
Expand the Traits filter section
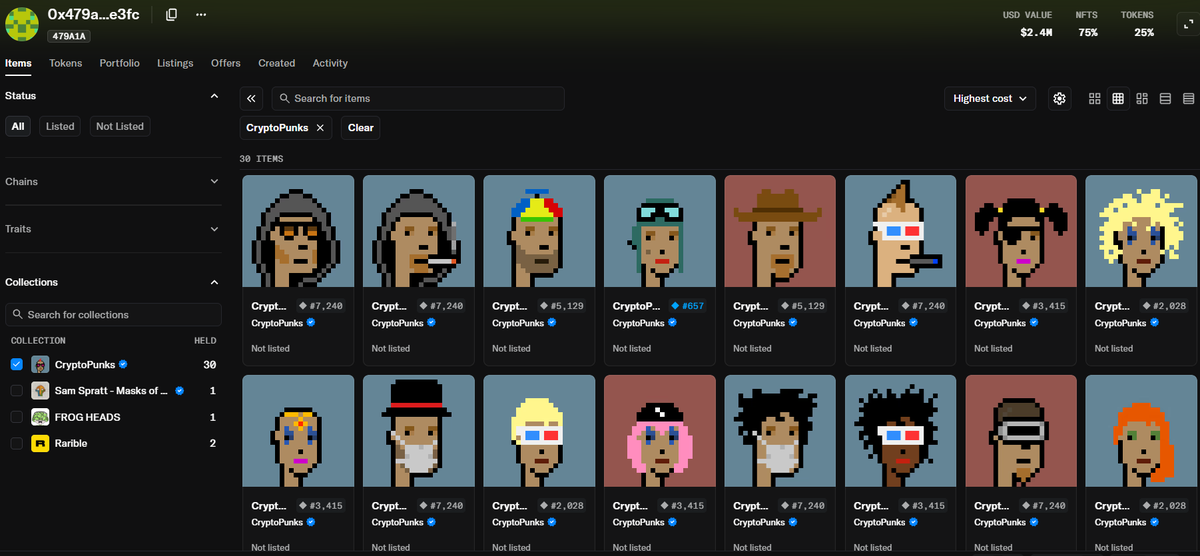pos(214,229)
